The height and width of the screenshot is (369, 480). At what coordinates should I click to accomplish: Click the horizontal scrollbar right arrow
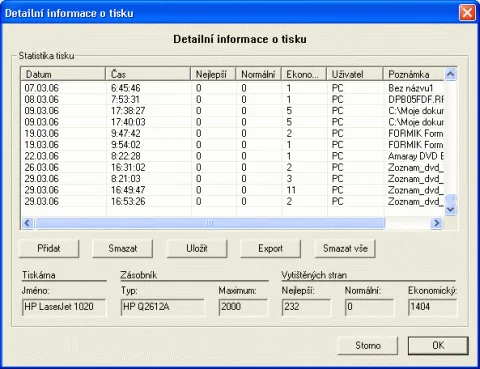(x=436, y=223)
